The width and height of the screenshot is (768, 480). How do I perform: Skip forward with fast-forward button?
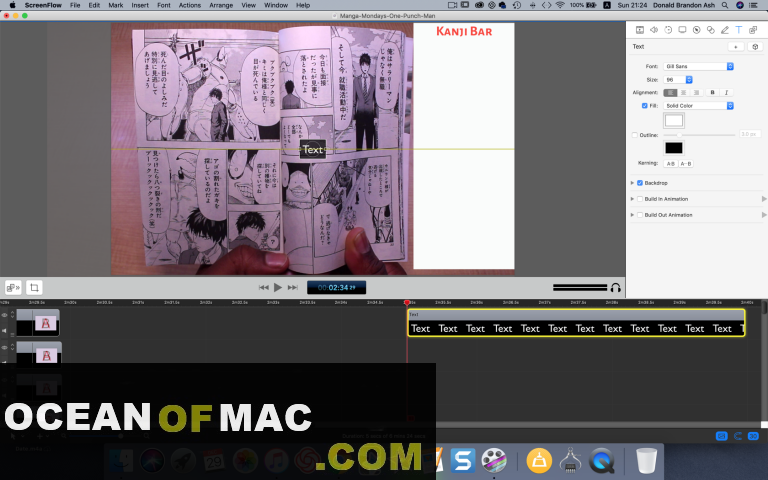tap(292, 288)
